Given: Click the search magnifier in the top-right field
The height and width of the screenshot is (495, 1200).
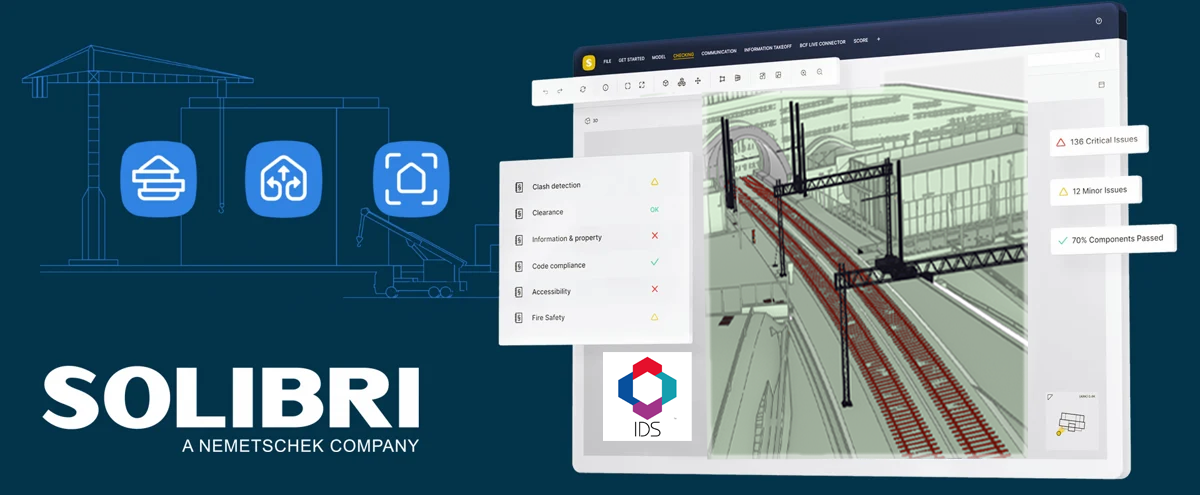Looking at the screenshot, I should (x=1097, y=56).
